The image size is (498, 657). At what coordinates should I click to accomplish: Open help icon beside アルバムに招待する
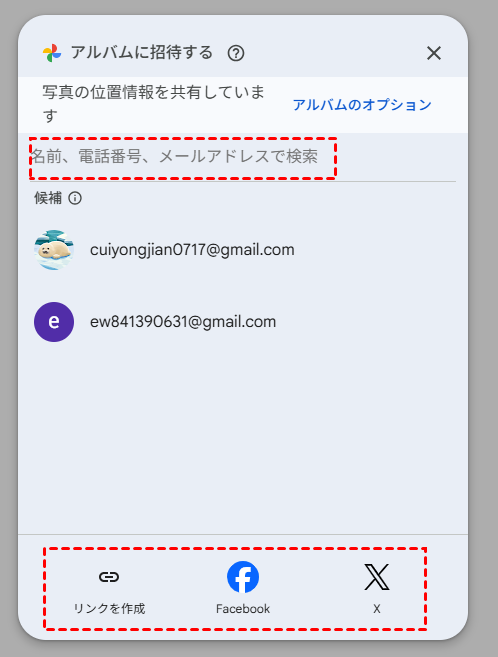pyautogui.click(x=236, y=53)
